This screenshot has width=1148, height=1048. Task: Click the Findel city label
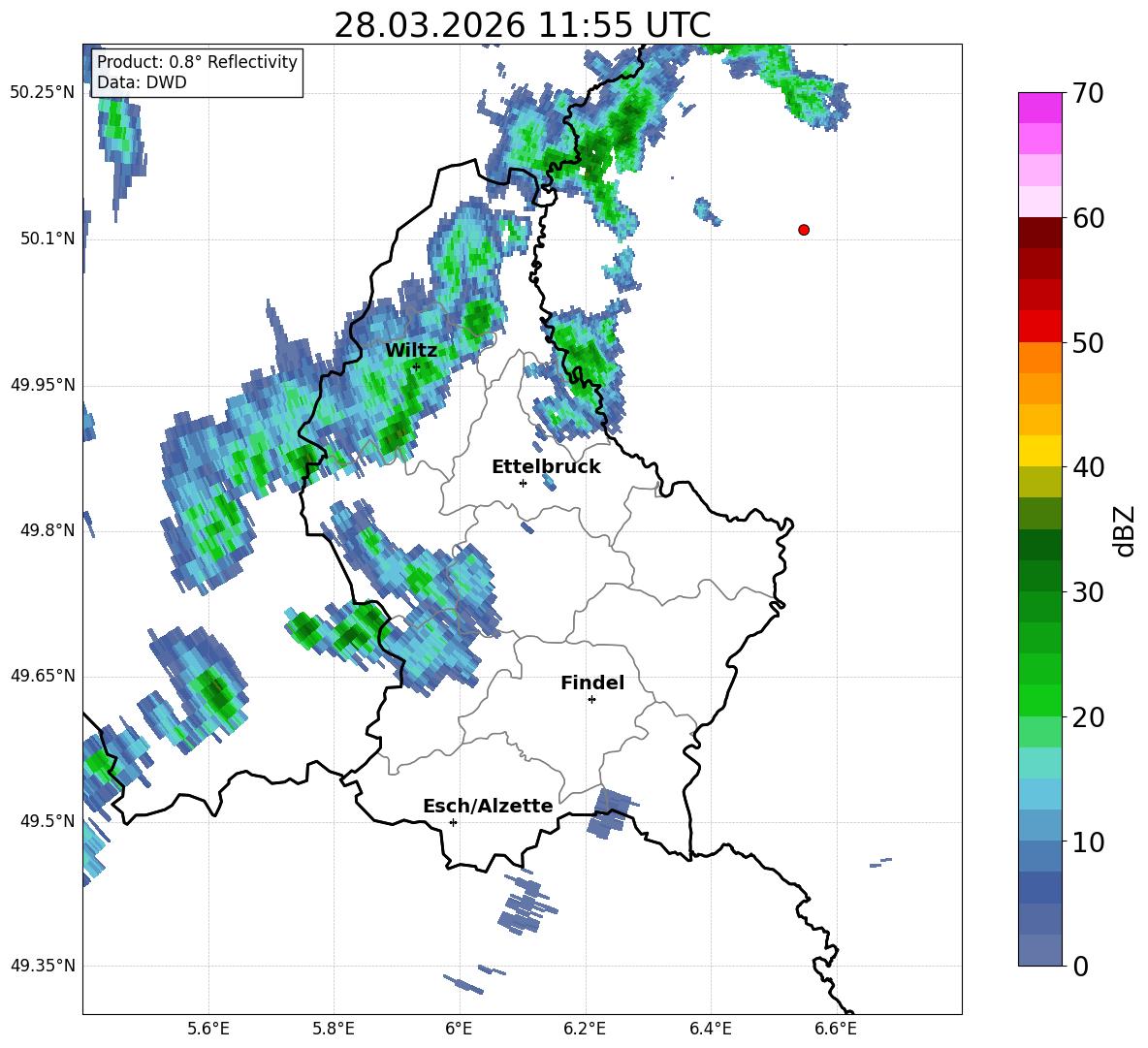(x=592, y=683)
